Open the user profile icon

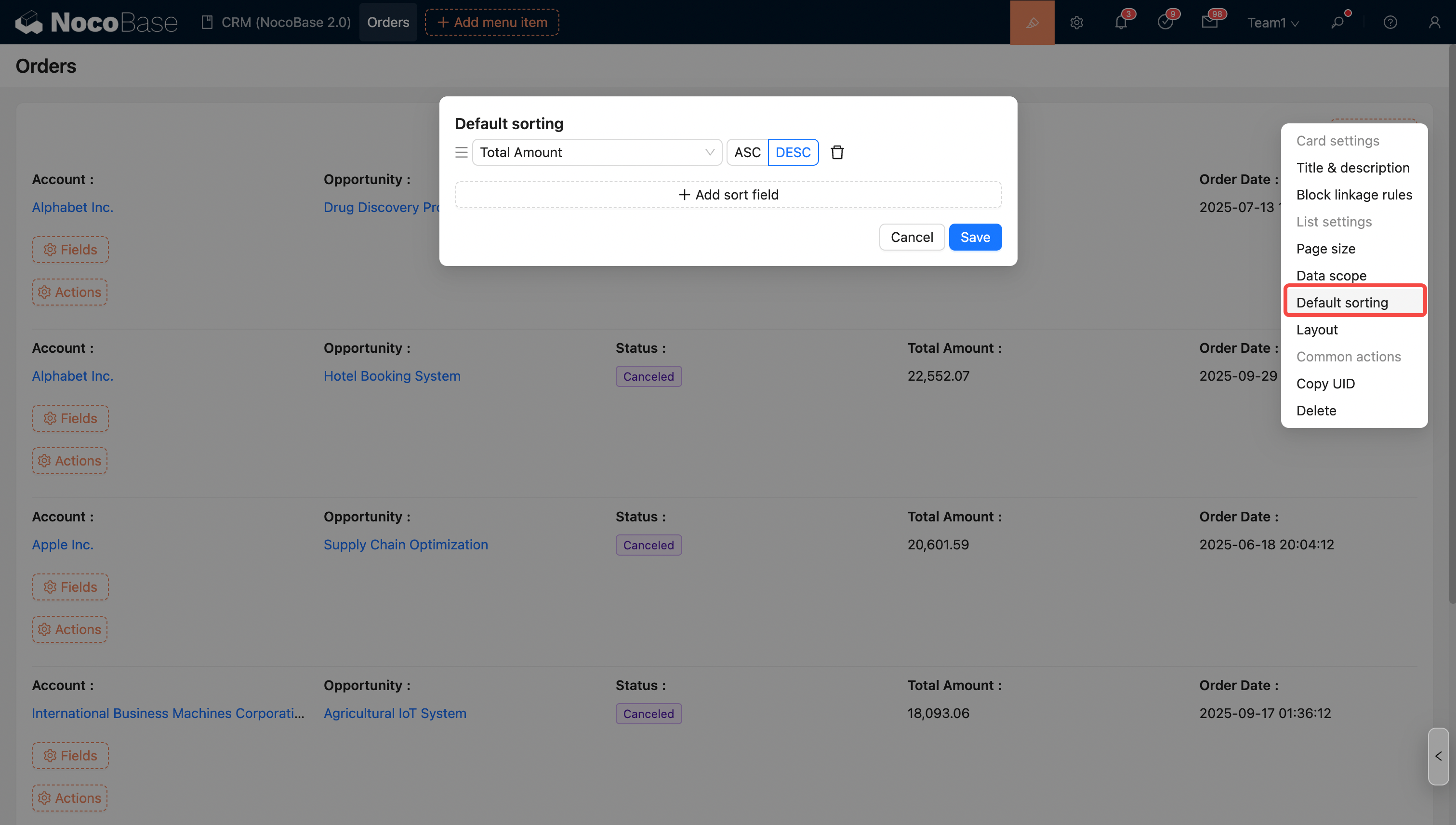point(1434,22)
